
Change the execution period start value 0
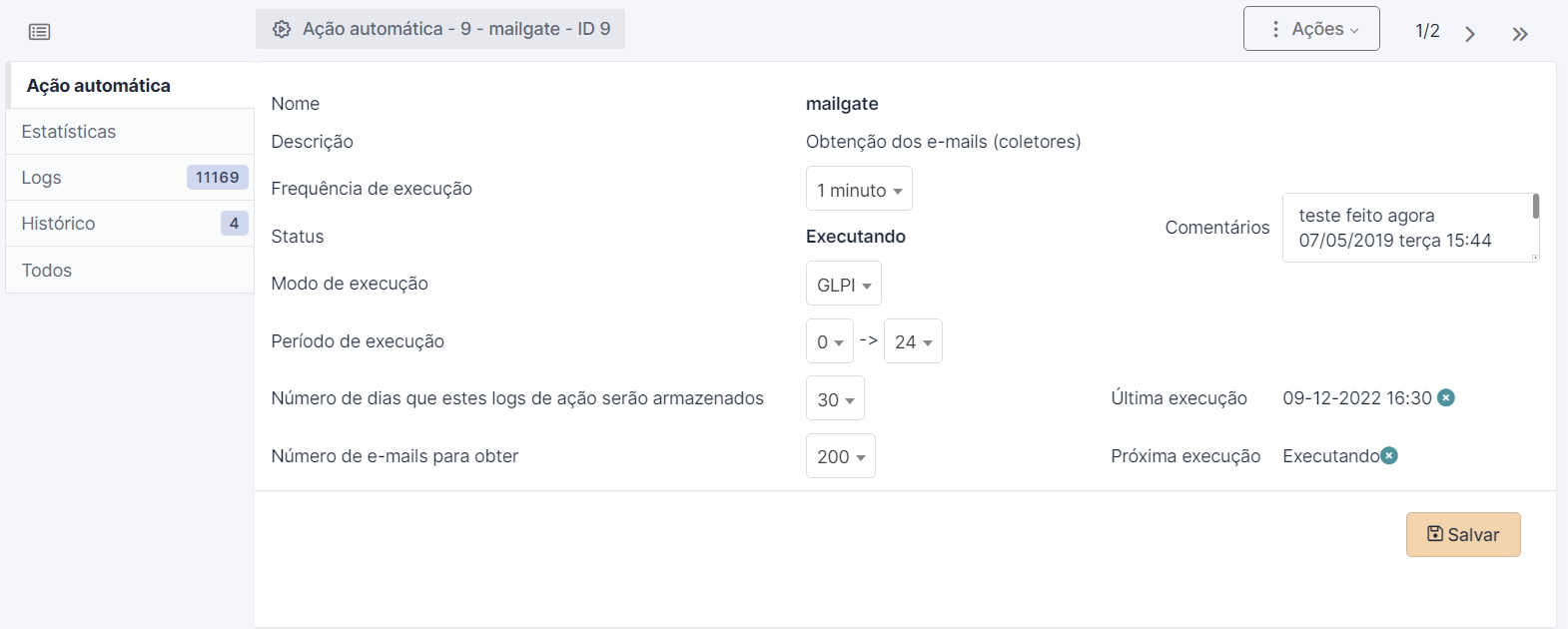[x=829, y=340]
